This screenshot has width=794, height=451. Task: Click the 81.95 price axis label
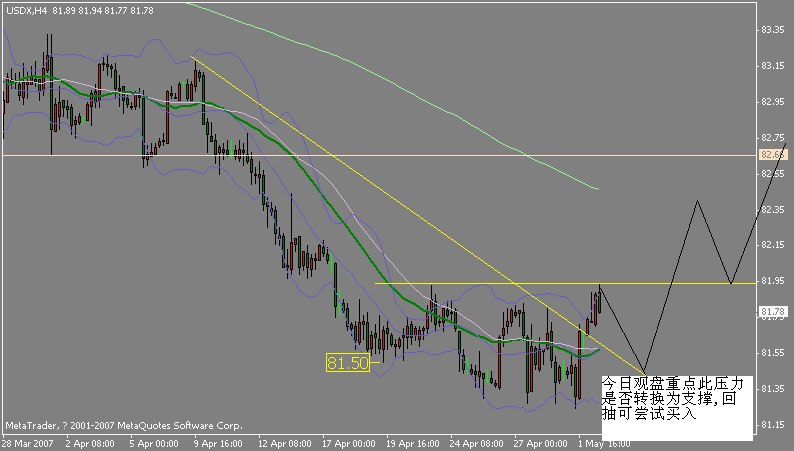(x=773, y=281)
